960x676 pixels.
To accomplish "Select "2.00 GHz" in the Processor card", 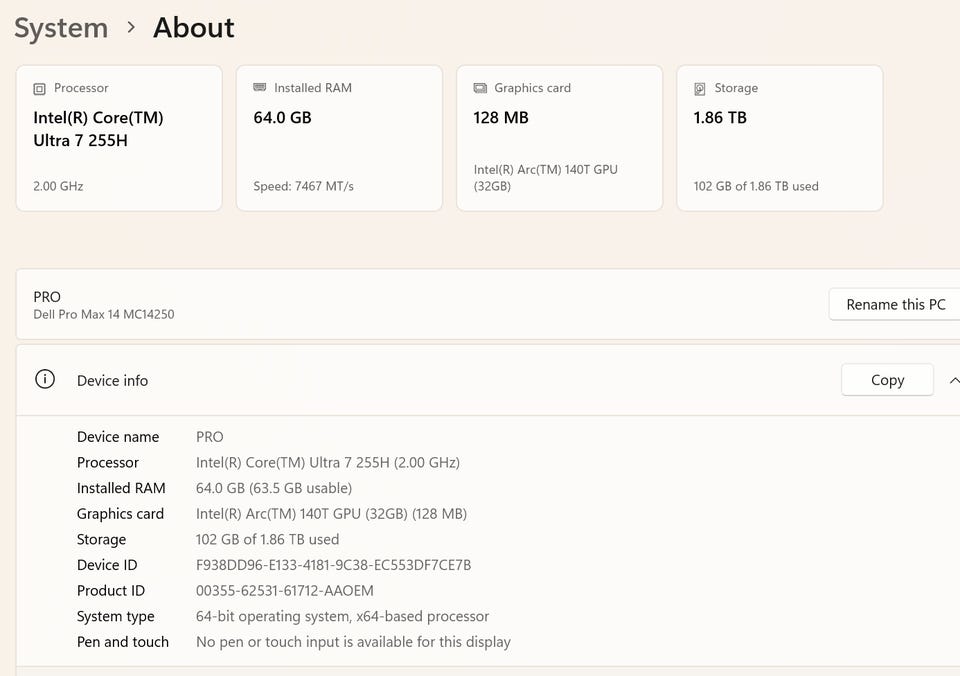I will coord(58,186).
